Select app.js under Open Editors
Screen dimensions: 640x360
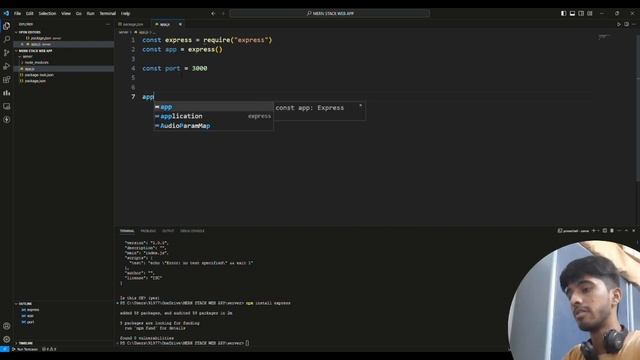click(x=64, y=44)
